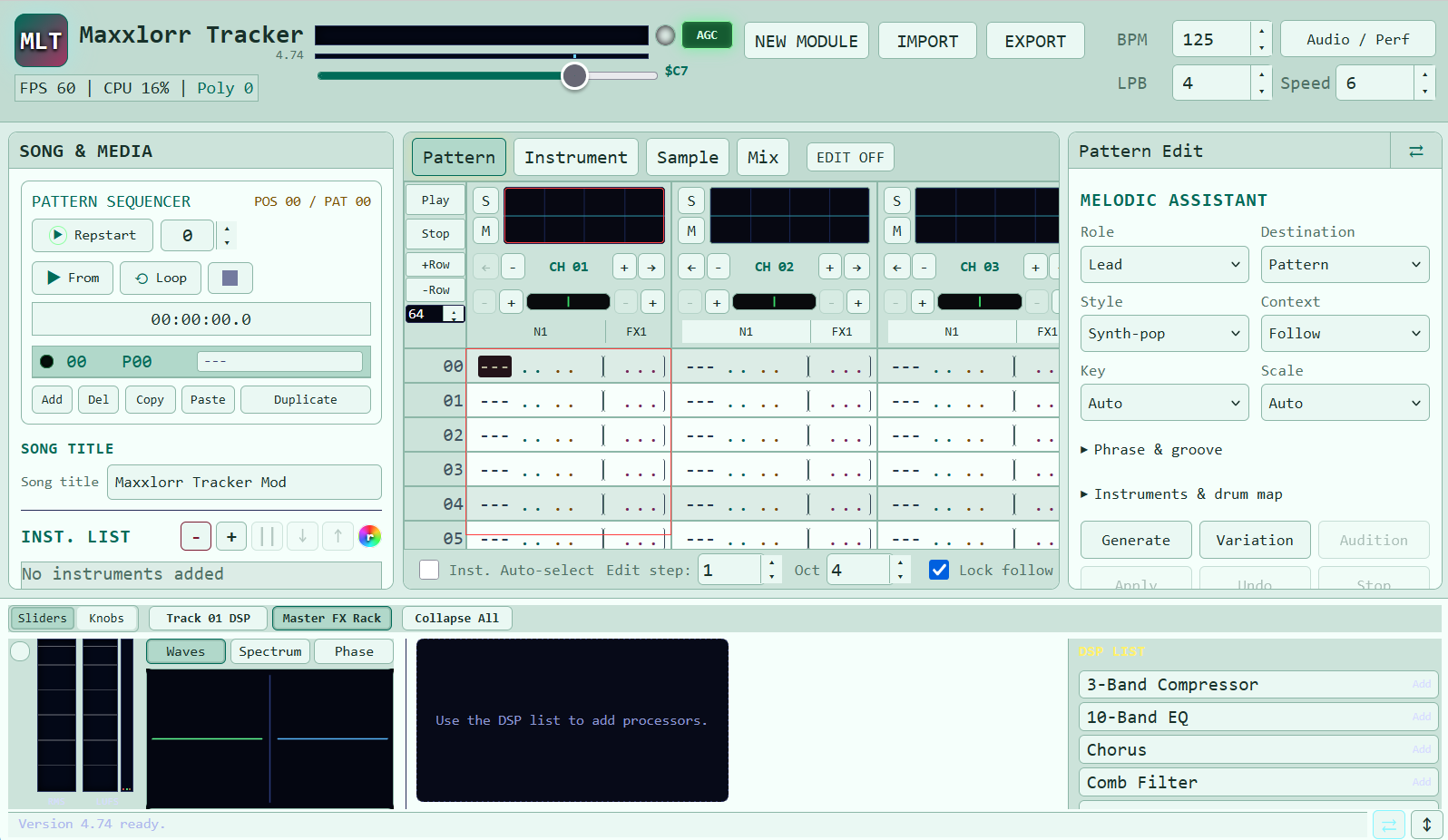1448x840 pixels.
Task: Click CH 02 pan slider
Action: (774, 301)
